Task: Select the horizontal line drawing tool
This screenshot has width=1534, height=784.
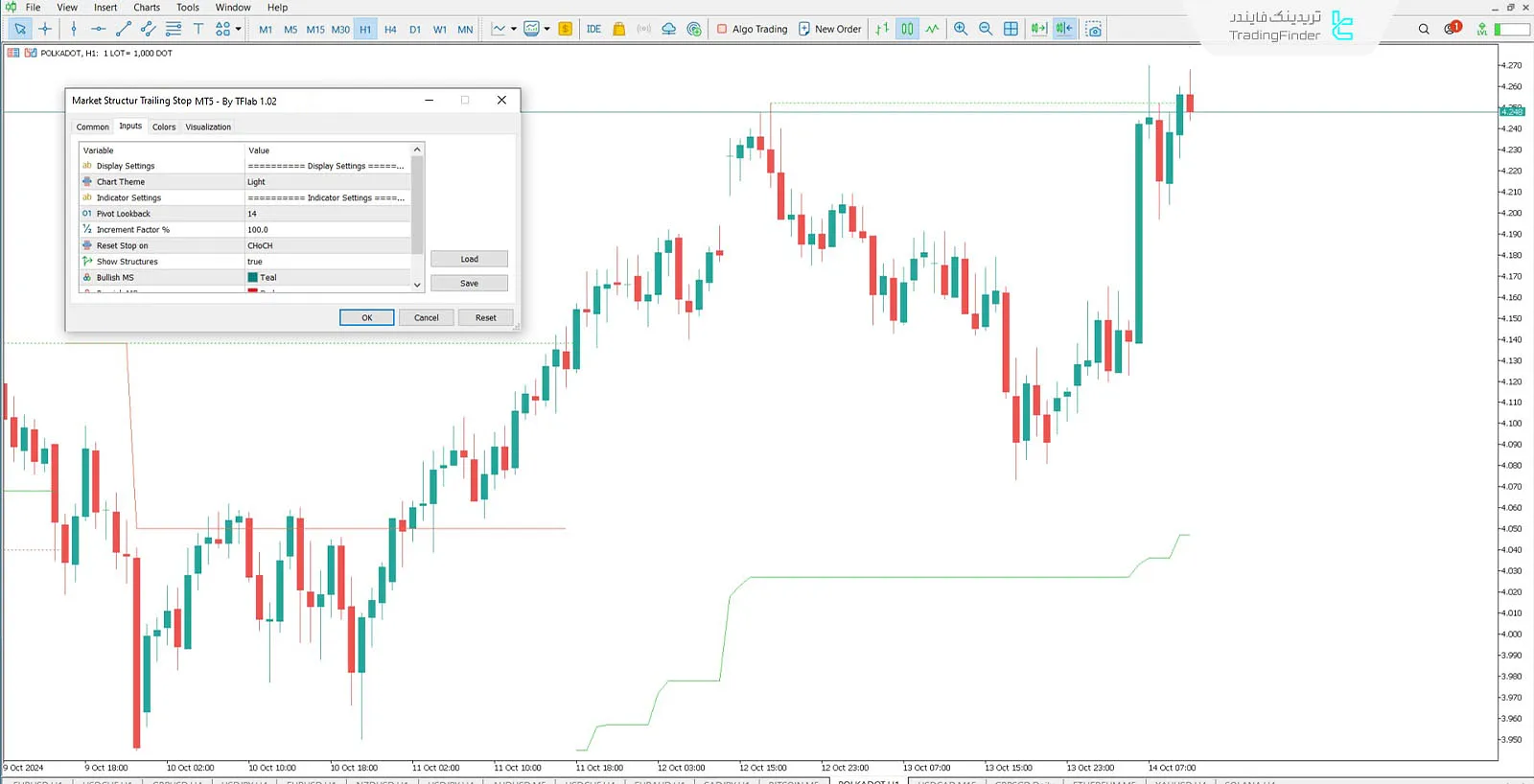Action: pyautogui.click(x=99, y=29)
